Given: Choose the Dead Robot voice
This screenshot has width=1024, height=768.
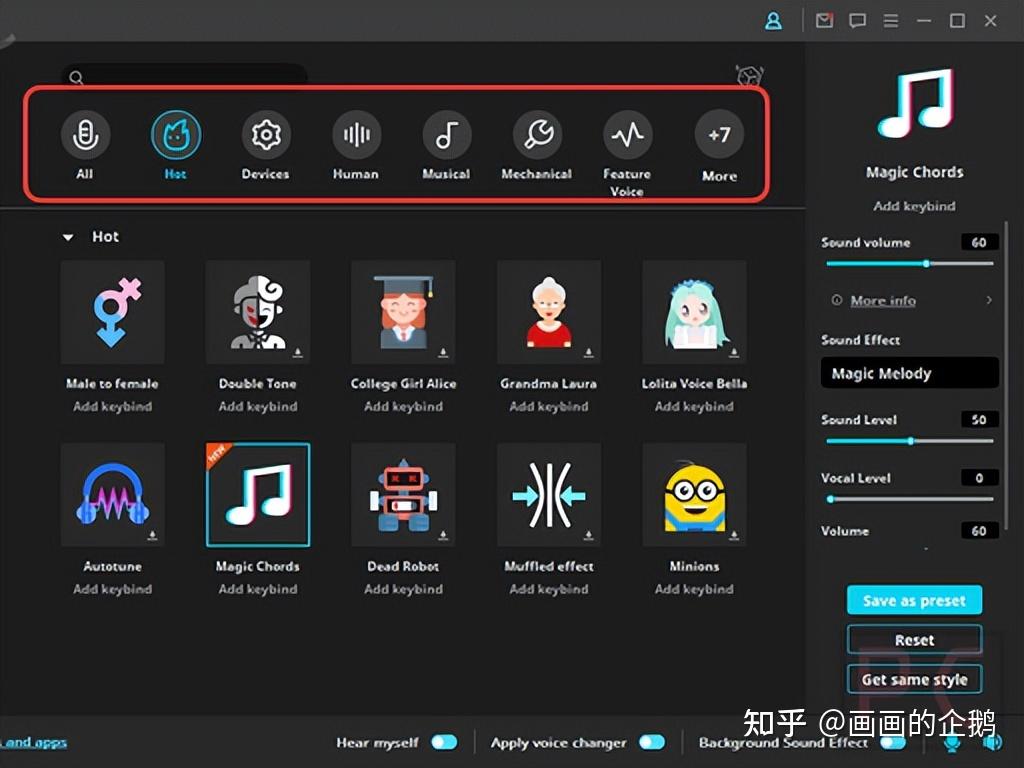Looking at the screenshot, I should click(x=404, y=494).
